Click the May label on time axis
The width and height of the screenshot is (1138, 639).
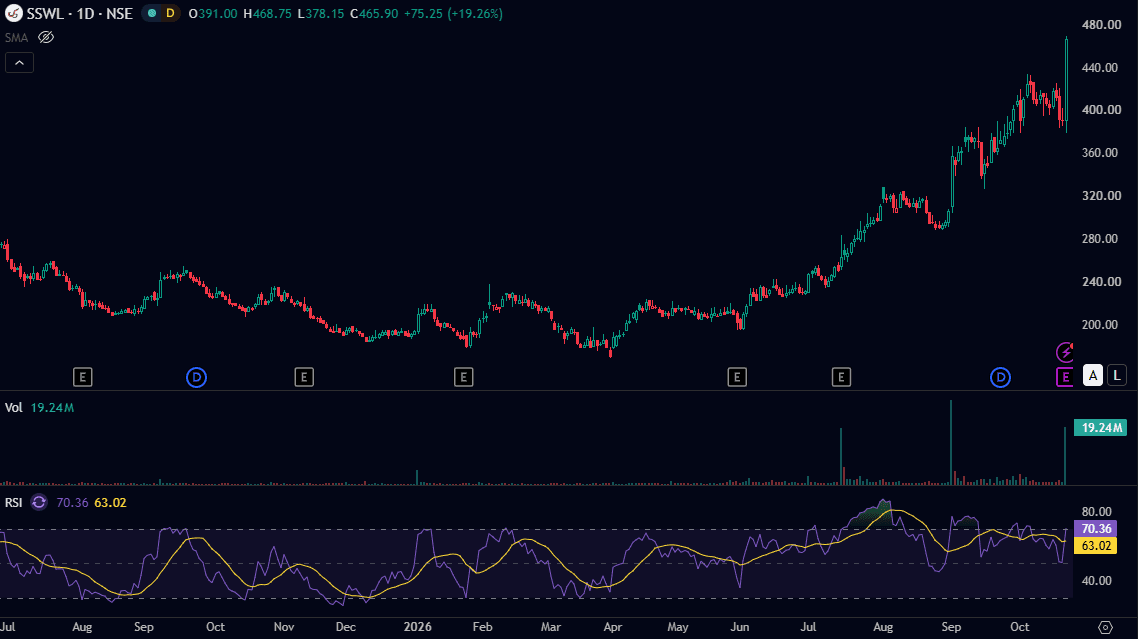[x=678, y=627]
